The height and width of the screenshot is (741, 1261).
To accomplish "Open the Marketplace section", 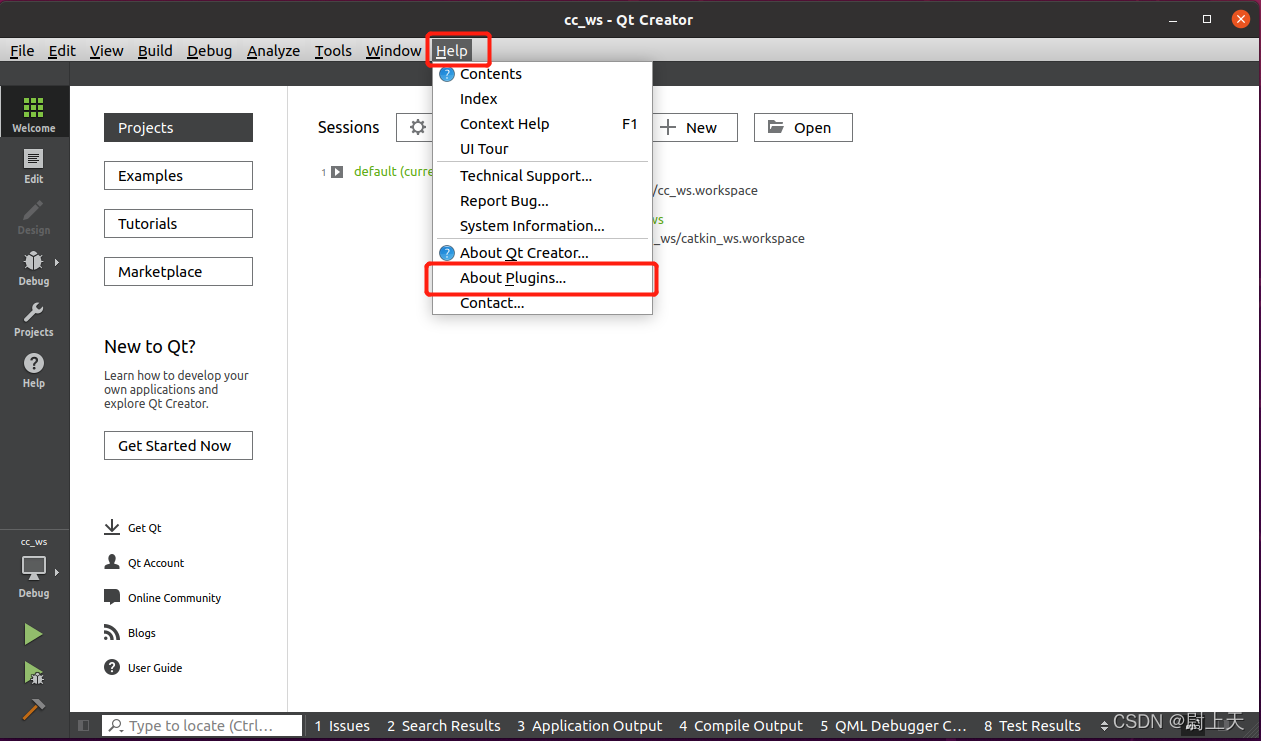I will (178, 272).
